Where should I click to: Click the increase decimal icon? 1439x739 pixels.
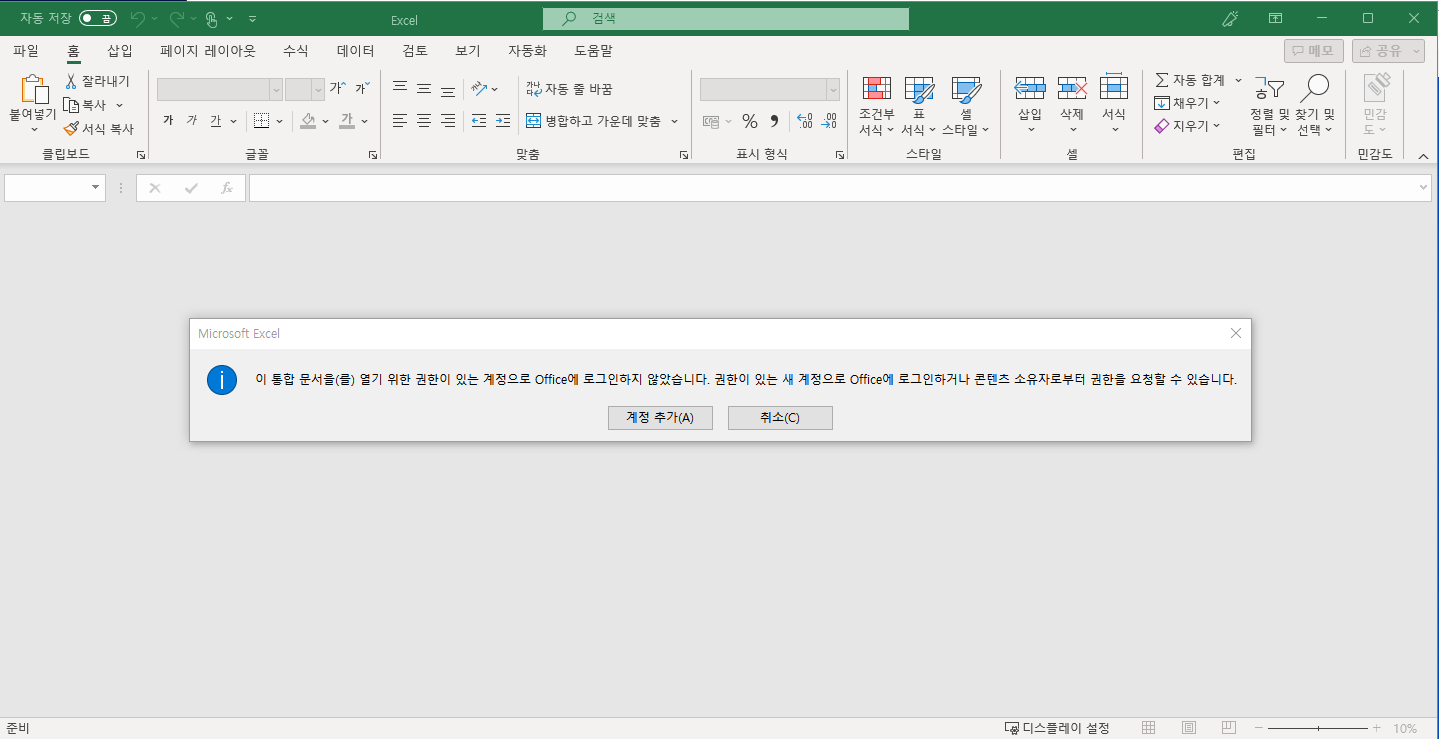pyautogui.click(x=805, y=121)
